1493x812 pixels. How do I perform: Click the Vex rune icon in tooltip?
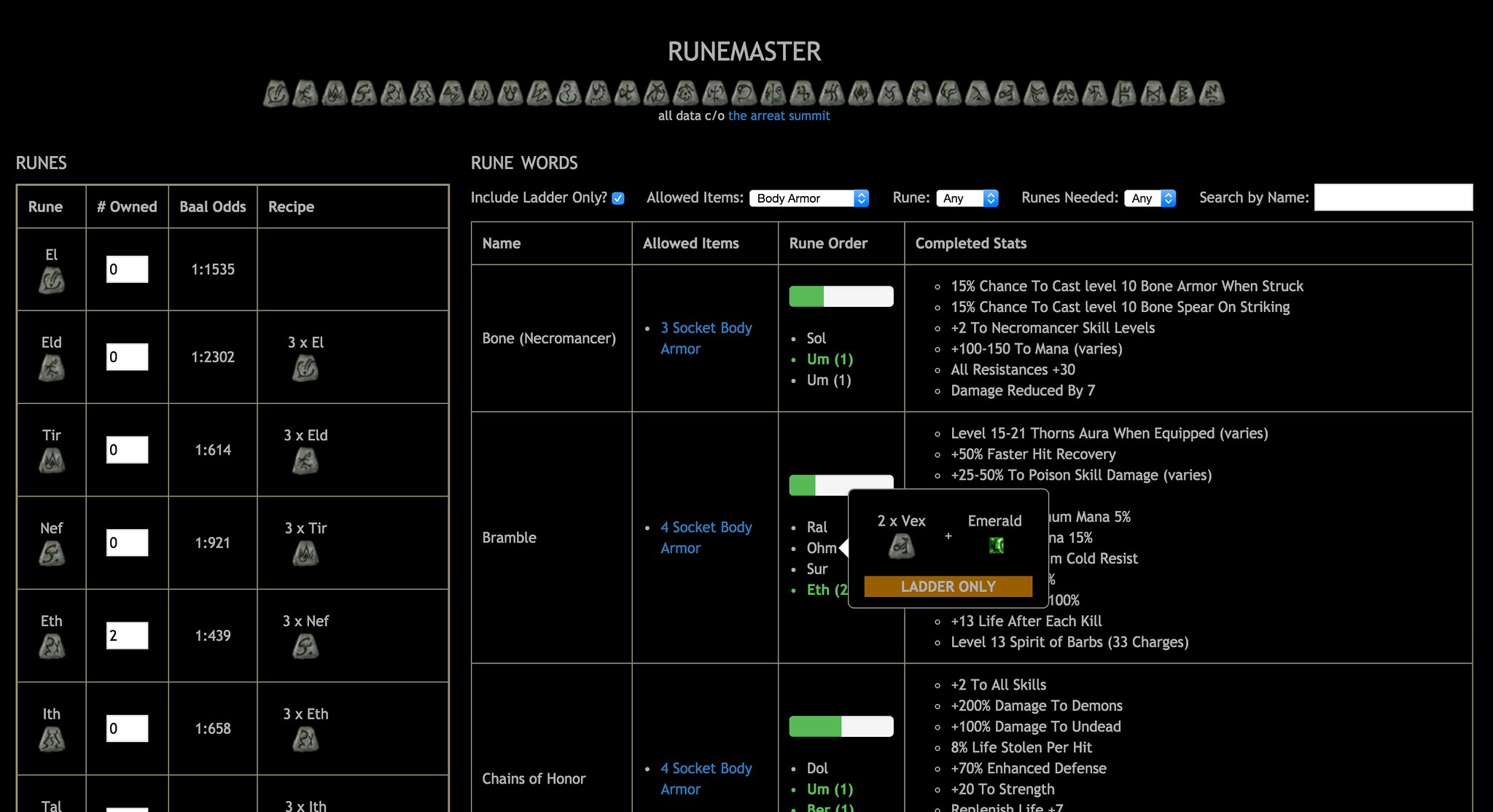pos(901,546)
